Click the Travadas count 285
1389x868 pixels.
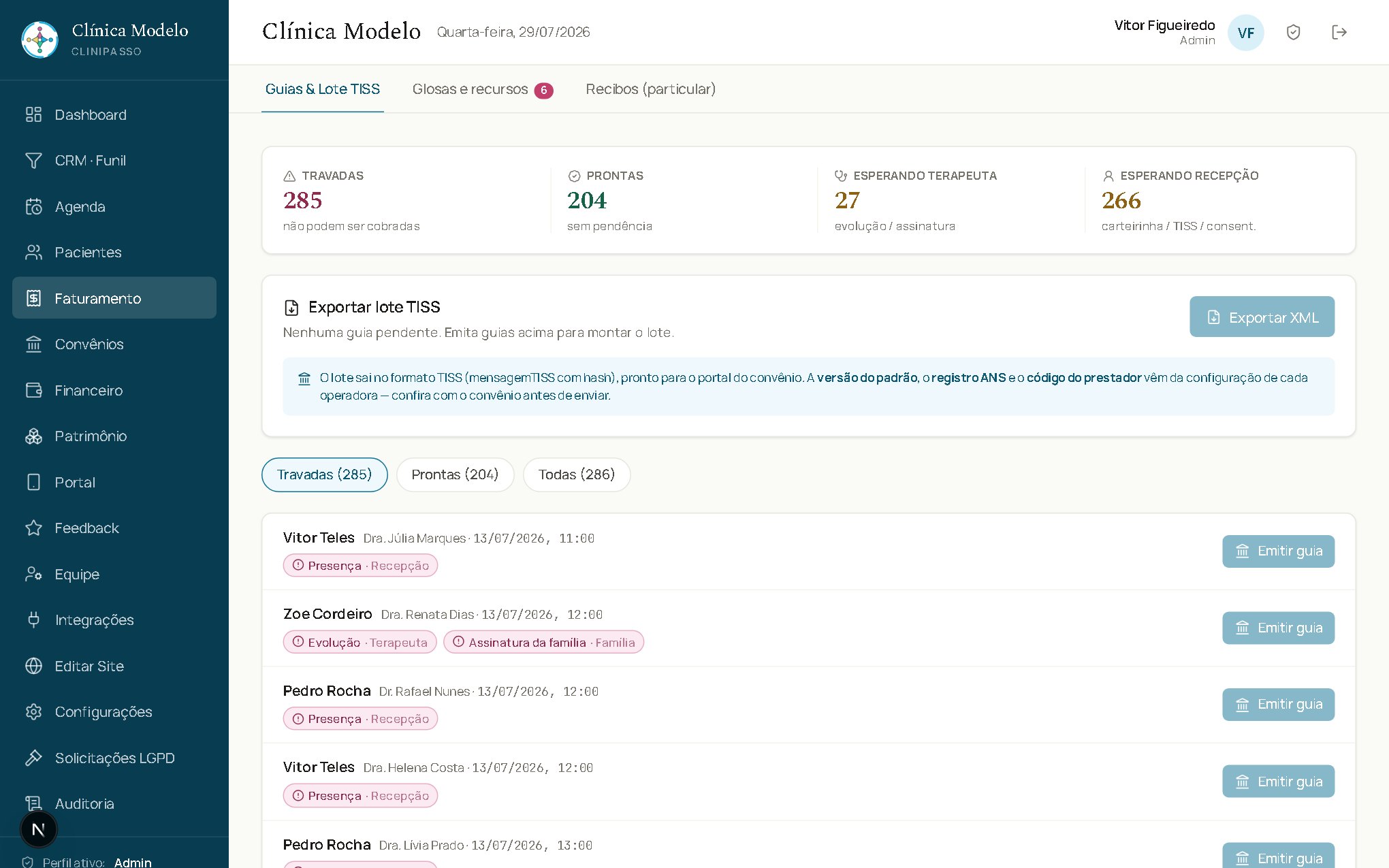pyautogui.click(x=302, y=200)
